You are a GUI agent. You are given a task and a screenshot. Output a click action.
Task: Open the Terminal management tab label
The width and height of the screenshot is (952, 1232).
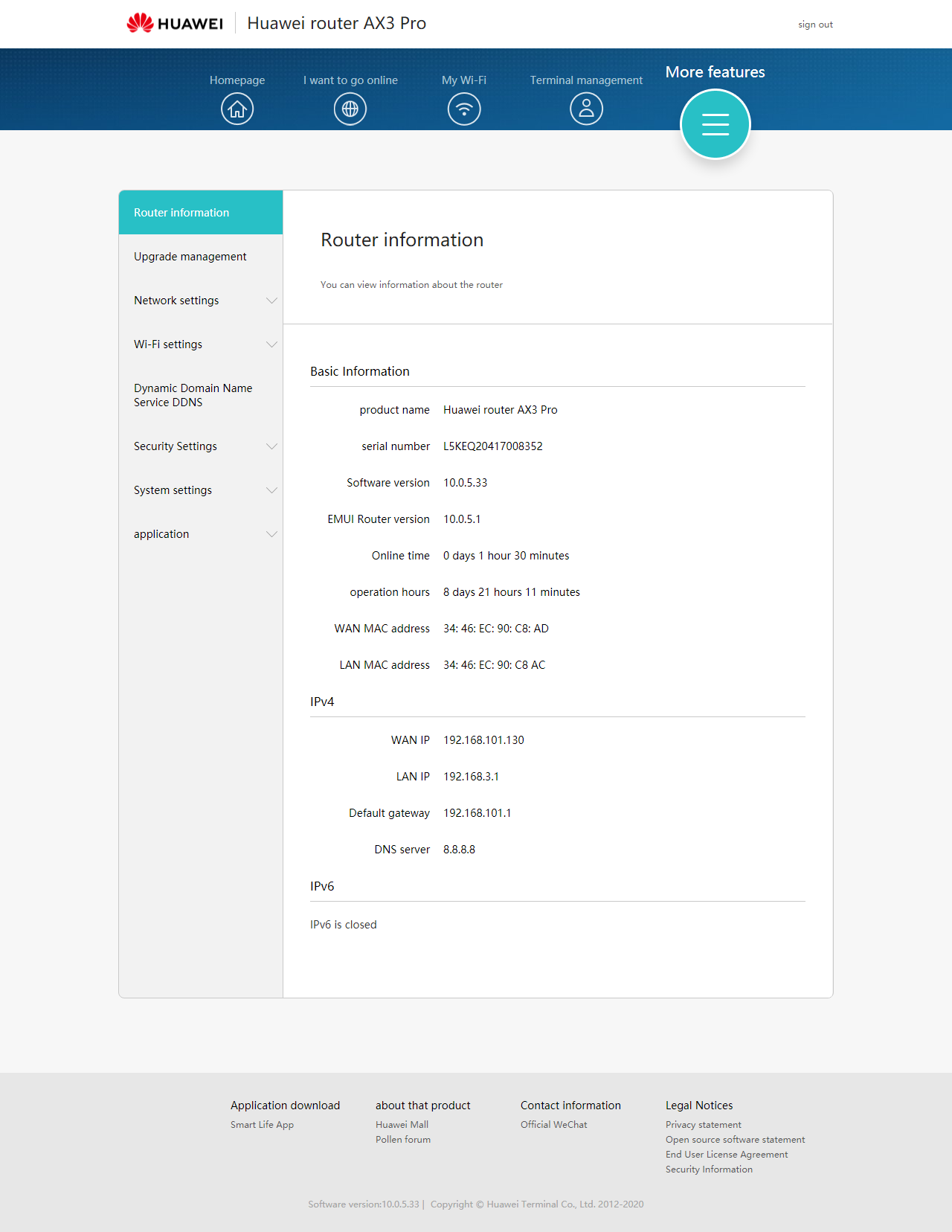pos(586,80)
